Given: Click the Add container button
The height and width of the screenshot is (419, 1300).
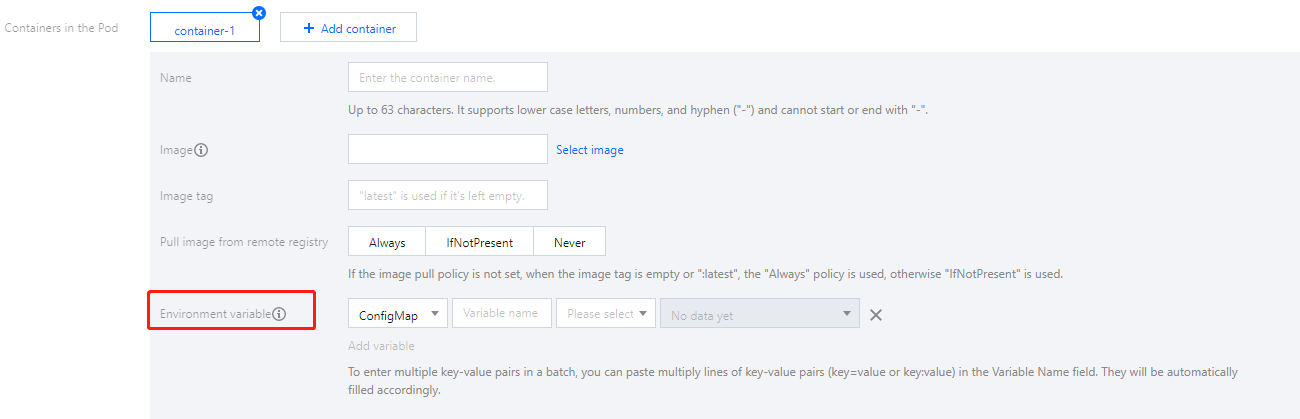Looking at the screenshot, I should (348, 29).
